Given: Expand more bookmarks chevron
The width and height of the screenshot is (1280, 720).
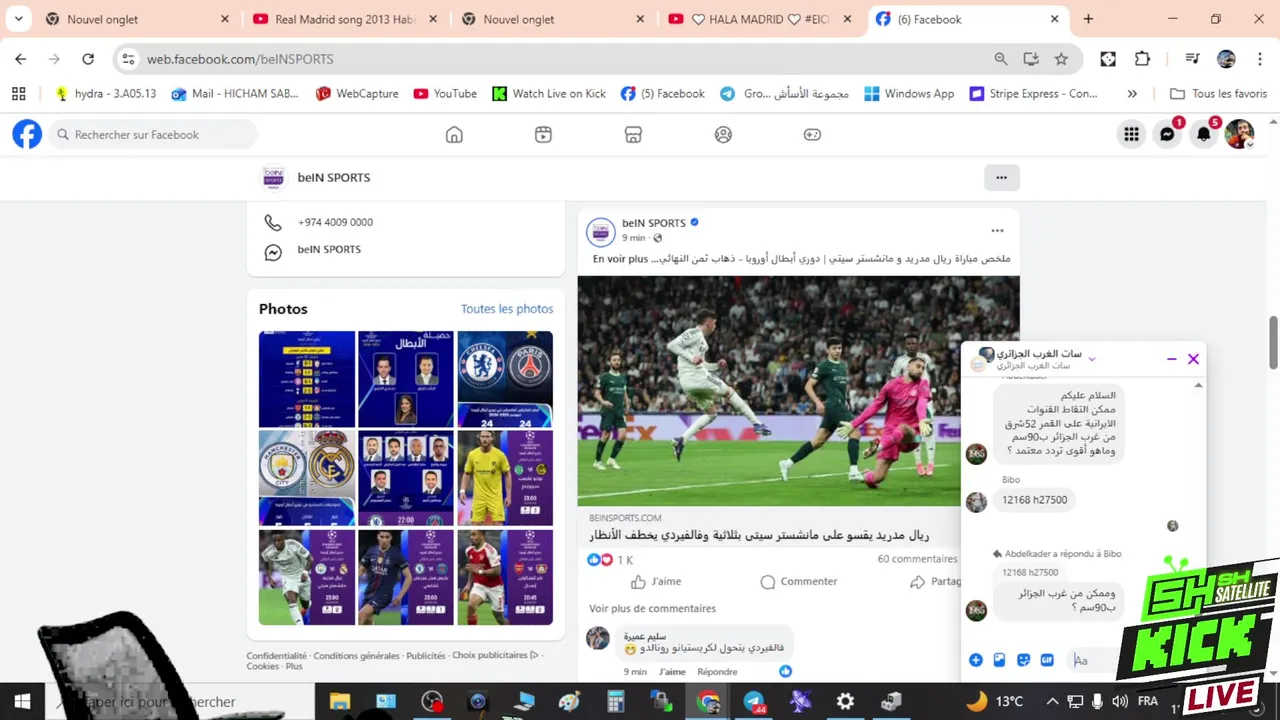Looking at the screenshot, I should click(x=1132, y=94).
